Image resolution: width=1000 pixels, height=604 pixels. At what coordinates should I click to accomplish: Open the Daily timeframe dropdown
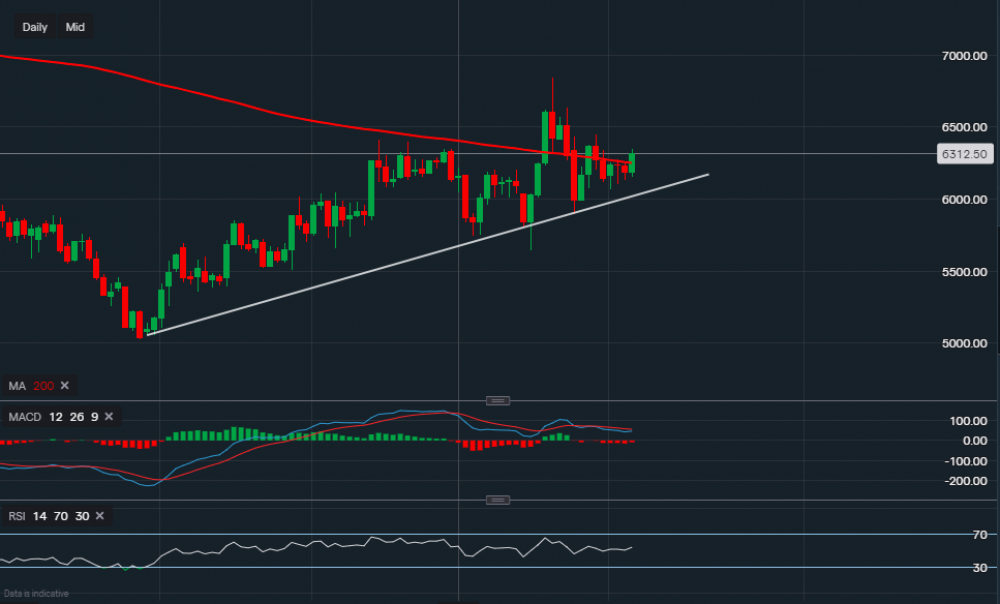point(35,27)
